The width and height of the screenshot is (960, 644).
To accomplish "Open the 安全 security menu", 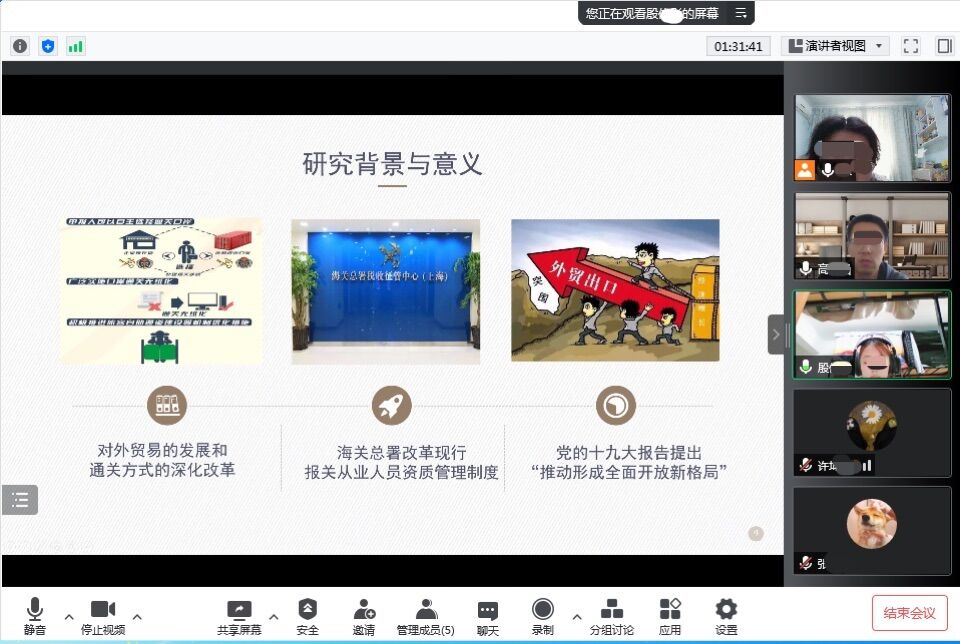I will tap(308, 616).
